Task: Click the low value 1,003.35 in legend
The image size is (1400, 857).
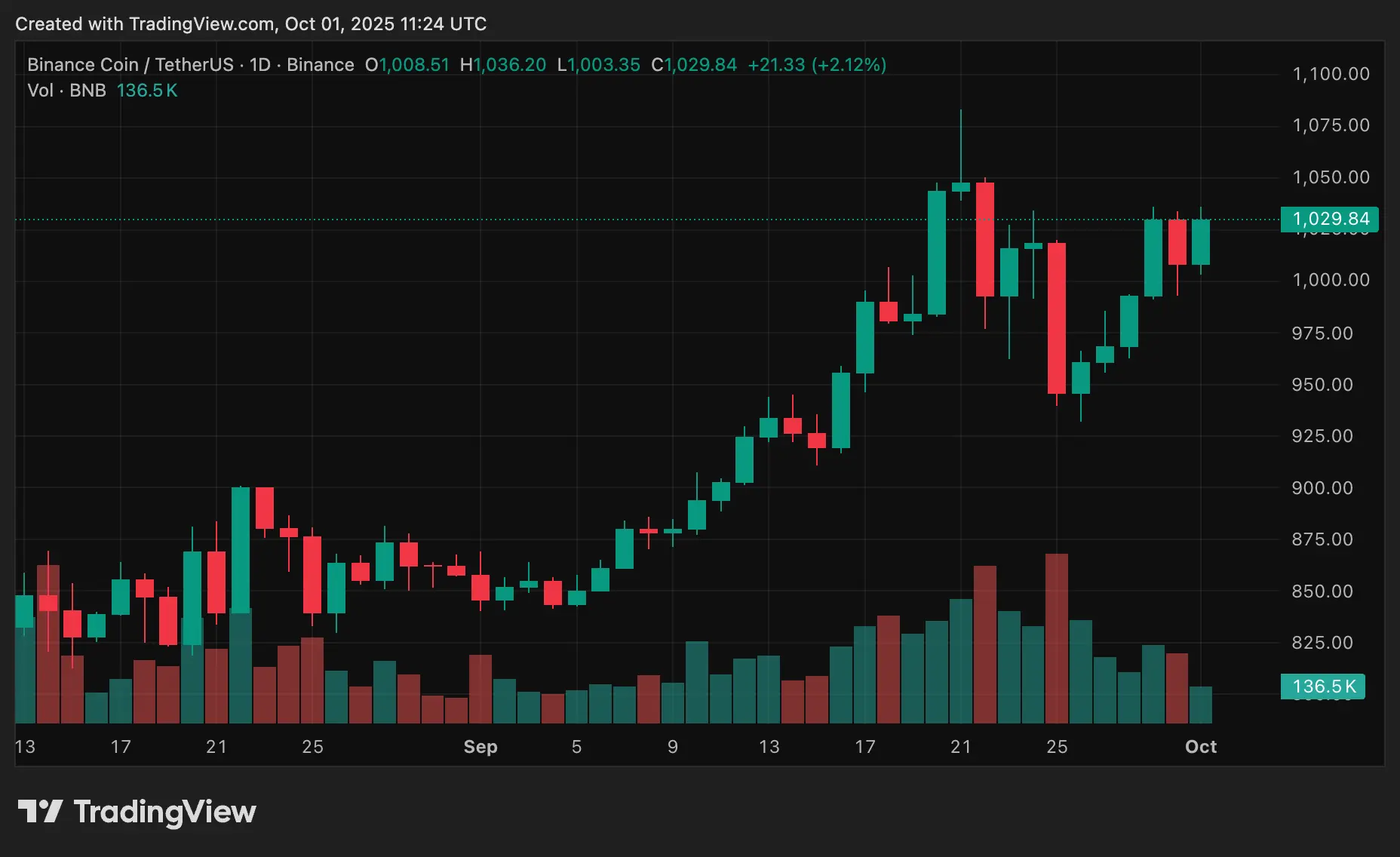Action: (603, 65)
